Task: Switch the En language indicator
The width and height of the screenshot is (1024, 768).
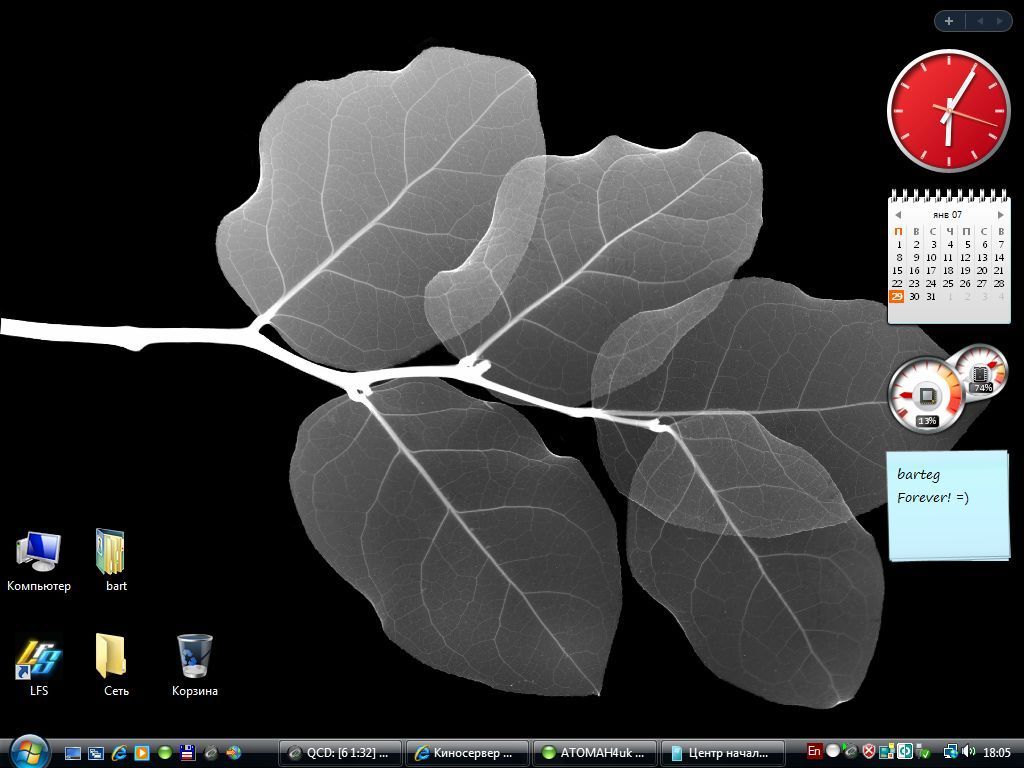Action: coord(814,752)
